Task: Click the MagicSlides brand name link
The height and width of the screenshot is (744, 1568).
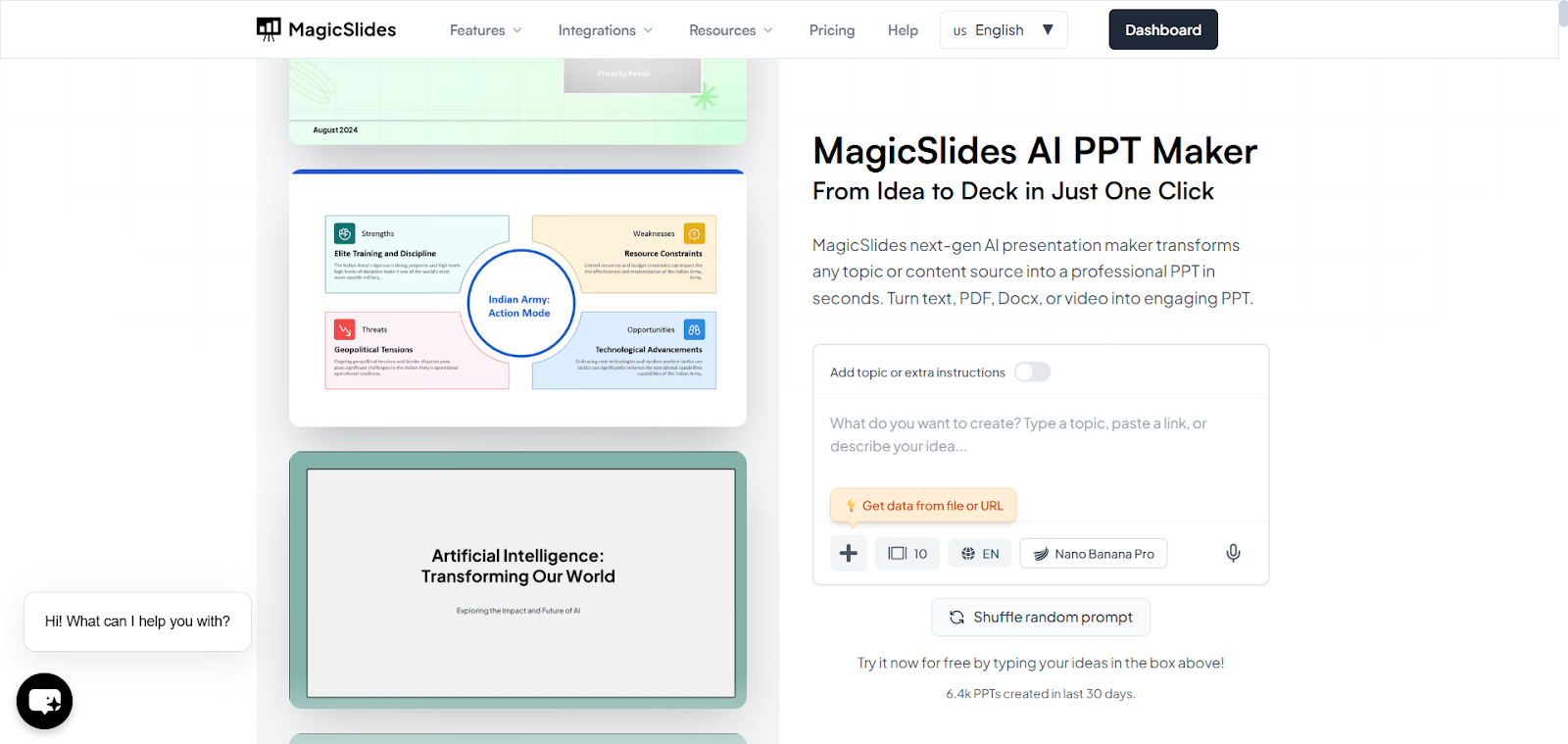Action: (x=342, y=29)
